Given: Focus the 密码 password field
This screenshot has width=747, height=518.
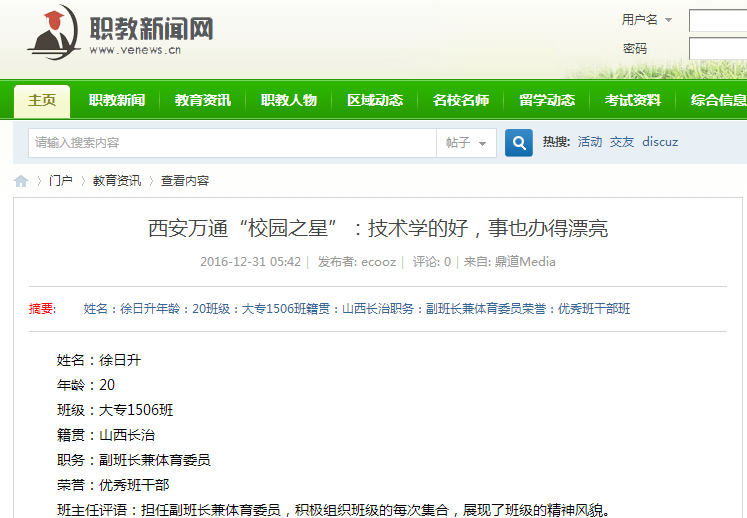Looking at the screenshot, I should [x=717, y=48].
